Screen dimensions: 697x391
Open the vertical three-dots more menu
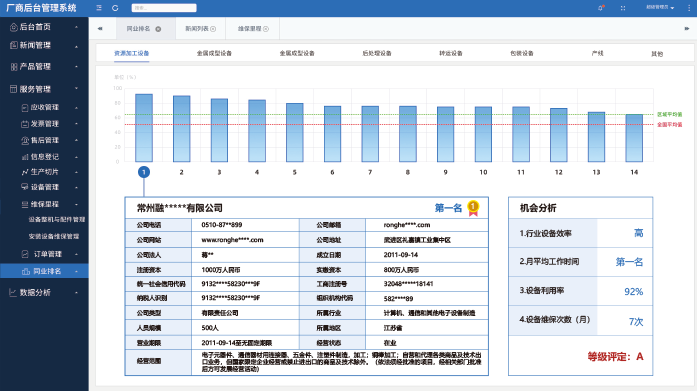(689, 8)
